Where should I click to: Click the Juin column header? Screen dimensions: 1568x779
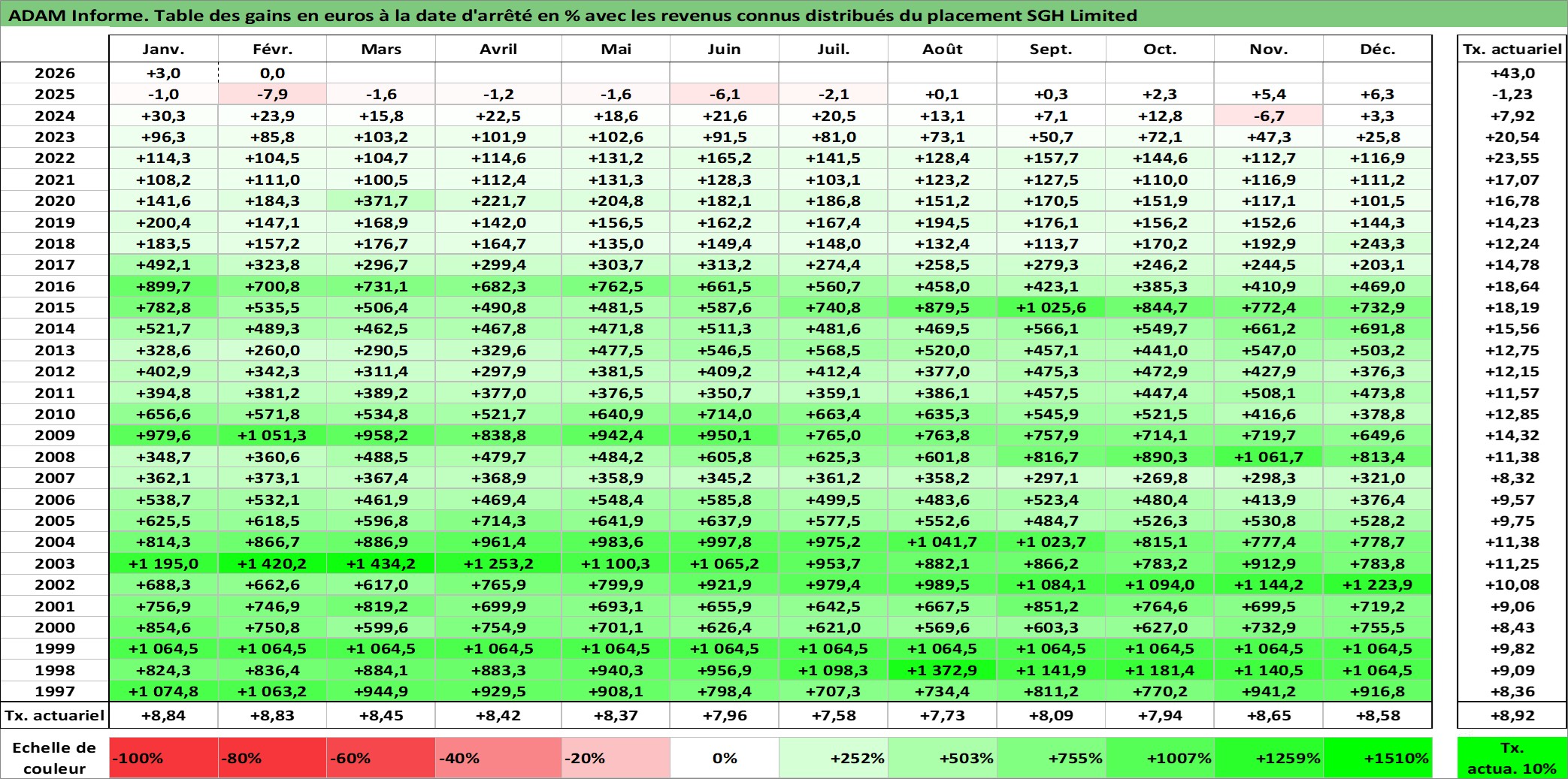coord(725,49)
